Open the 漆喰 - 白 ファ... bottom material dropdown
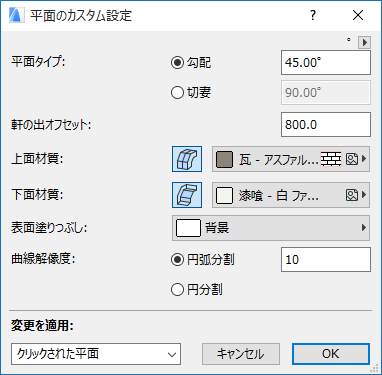 [291, 195]
